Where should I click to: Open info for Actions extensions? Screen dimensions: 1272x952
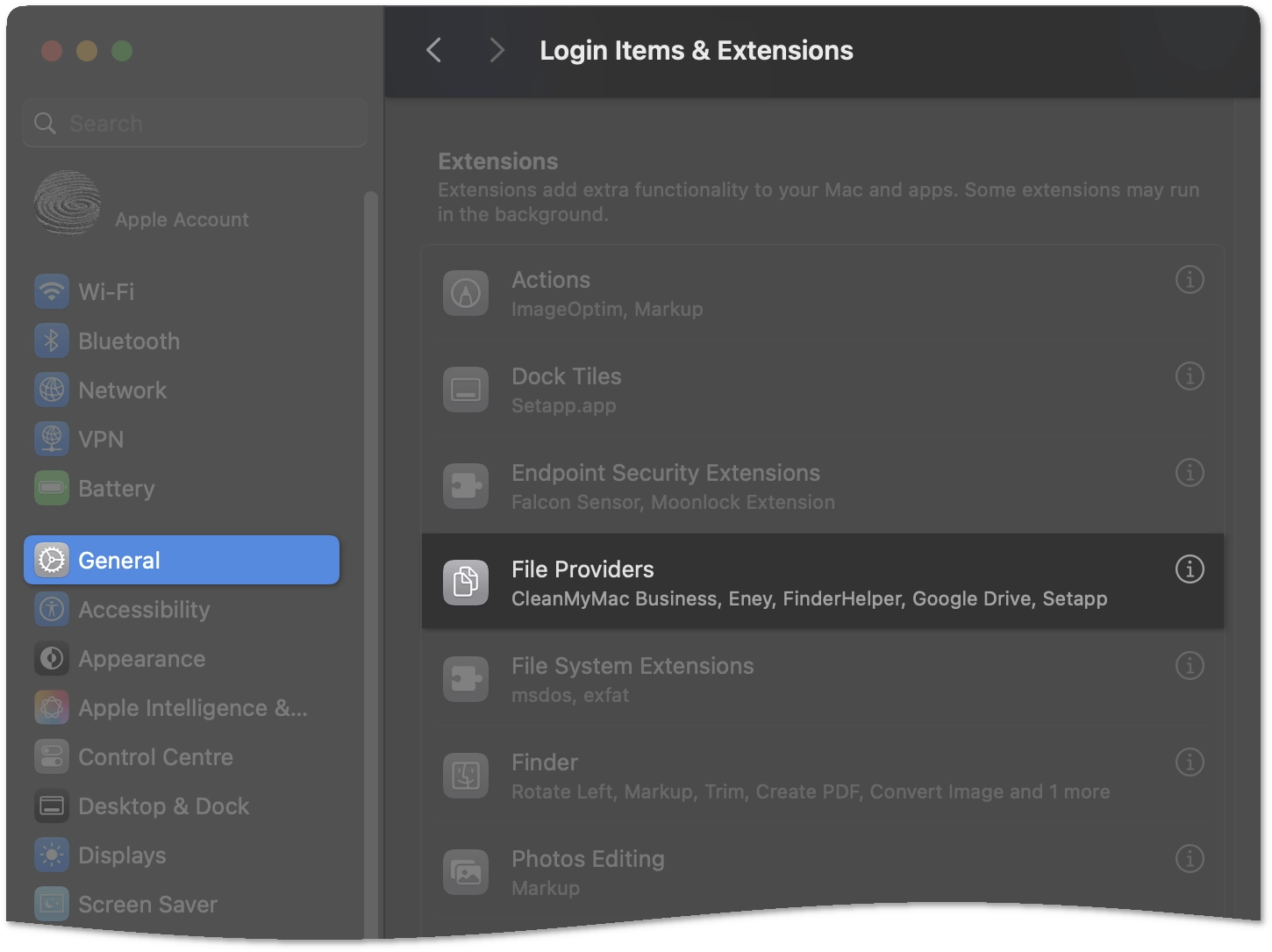[1189, 280]
